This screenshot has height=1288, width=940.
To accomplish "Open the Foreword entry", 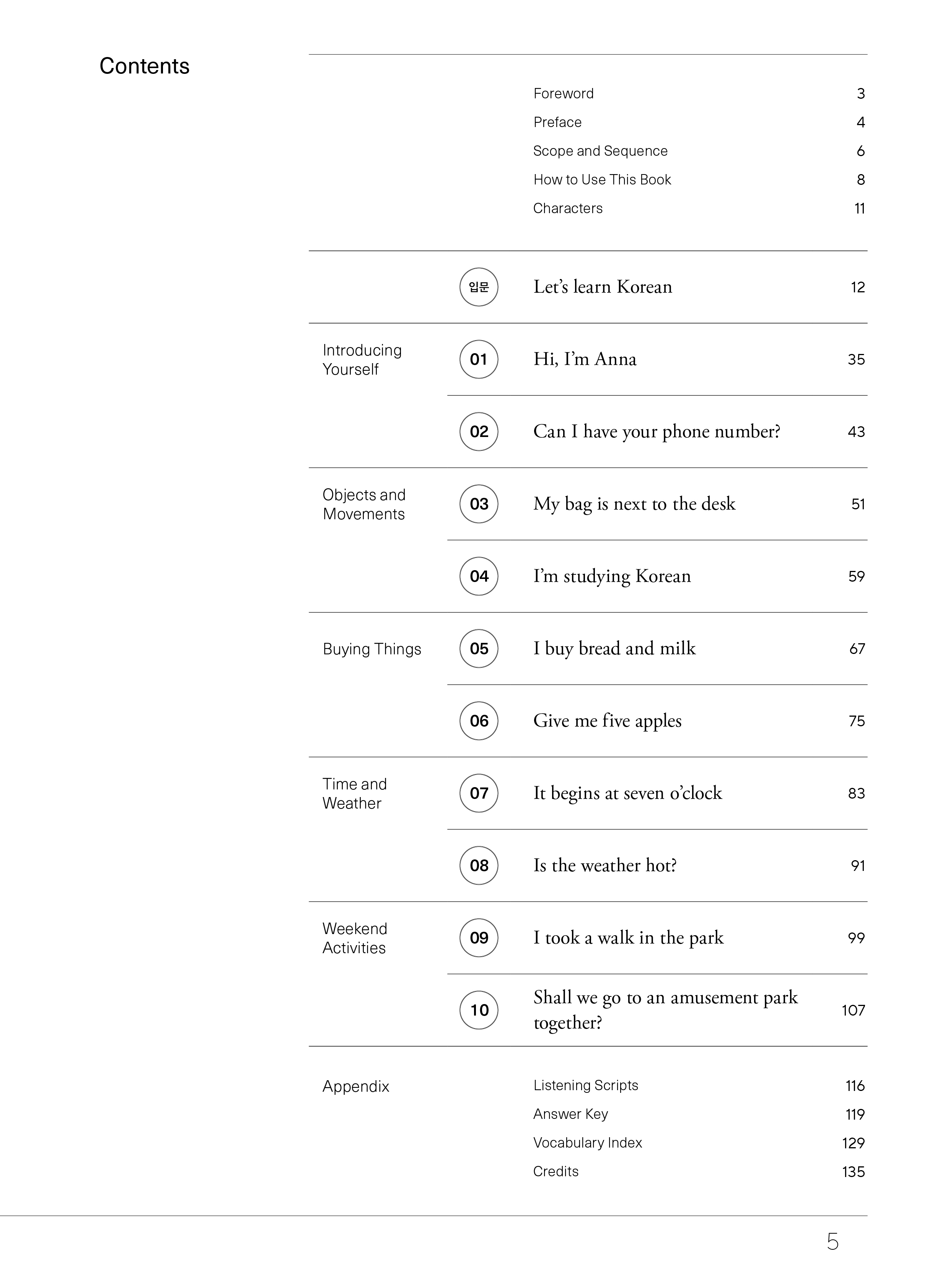I will coord(563,93).
